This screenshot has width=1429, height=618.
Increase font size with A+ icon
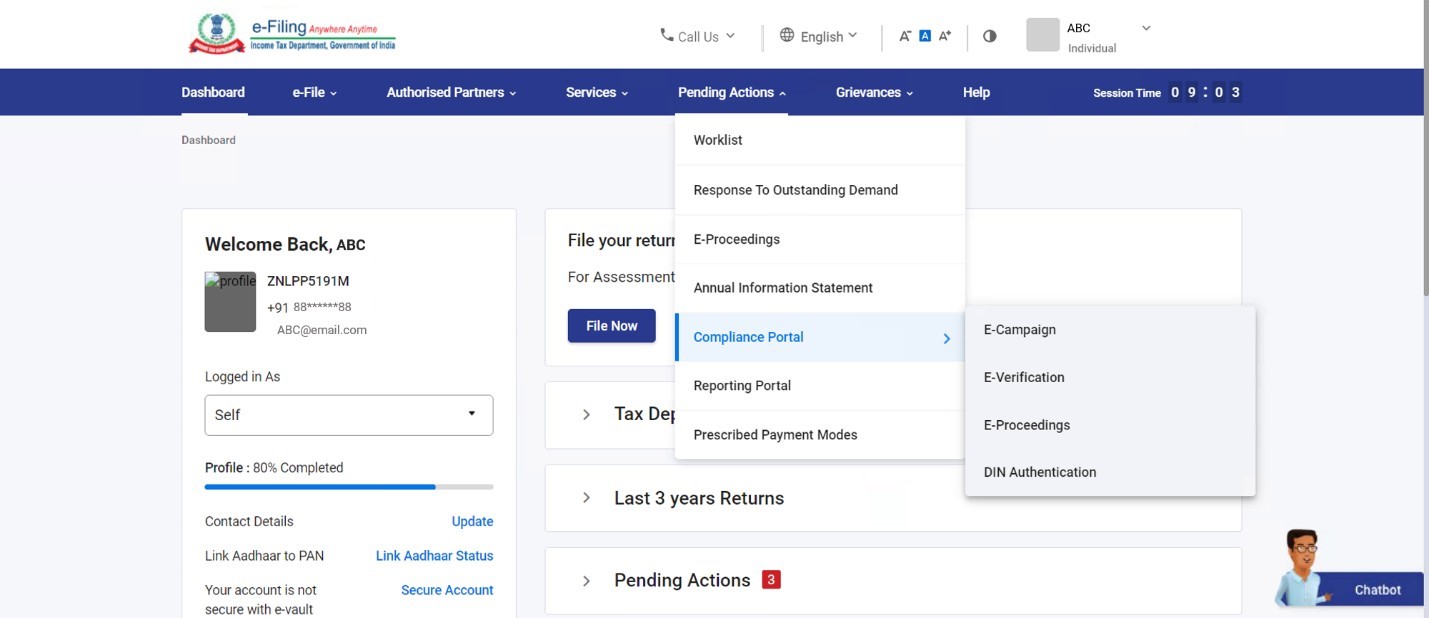[x=945, y=36]
